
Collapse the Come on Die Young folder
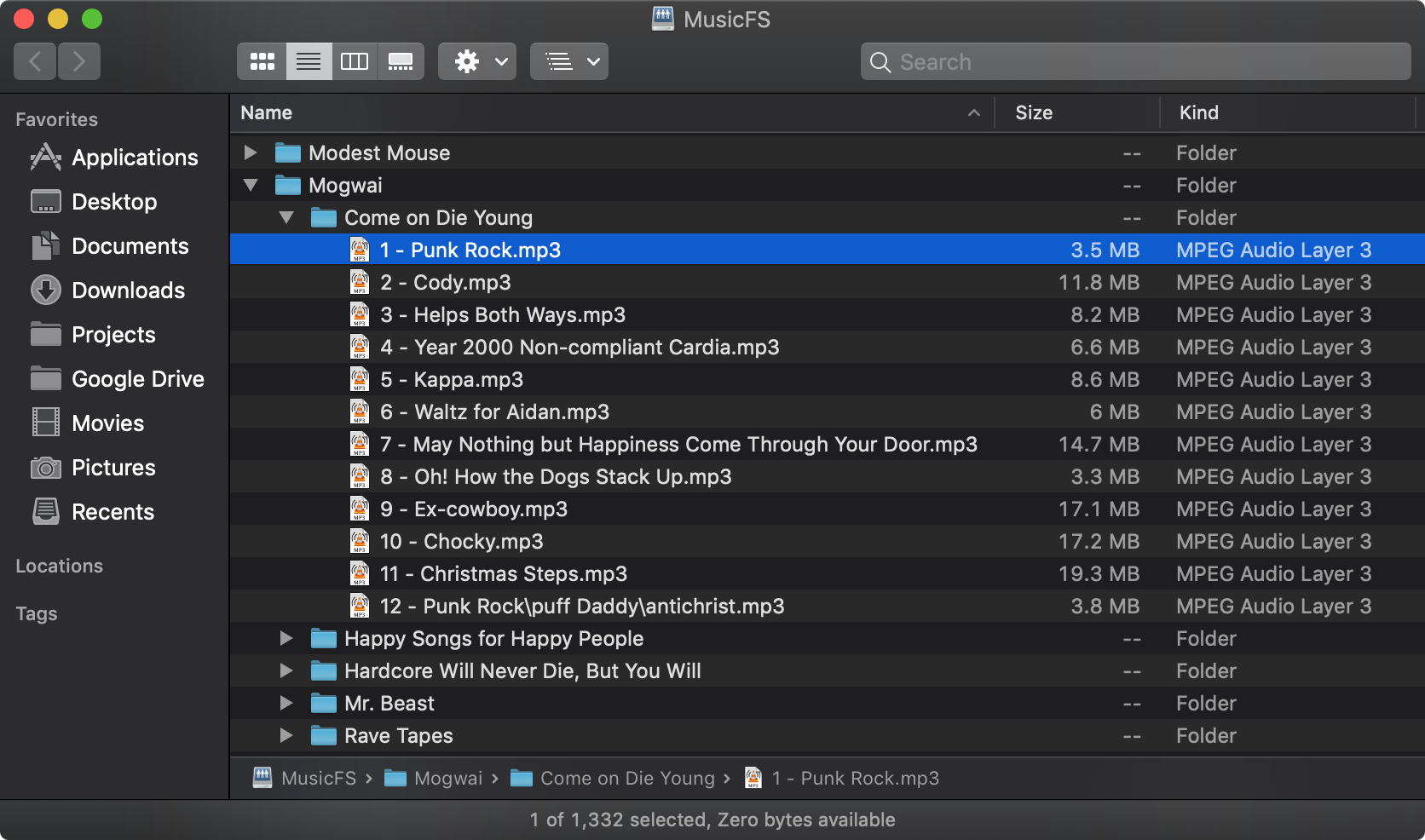[x=286, y=217]
